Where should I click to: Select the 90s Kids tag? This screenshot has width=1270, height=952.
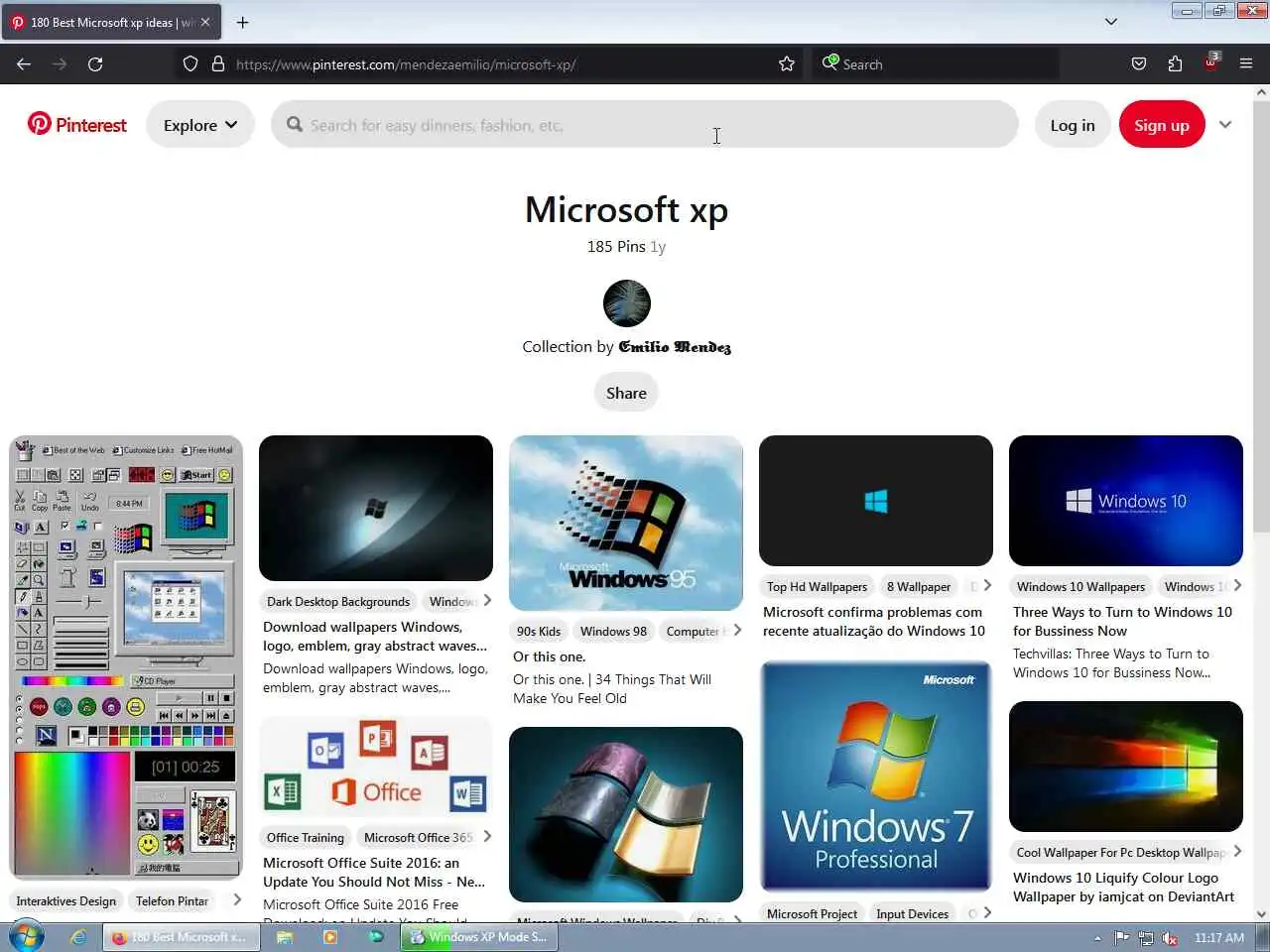tap(539, 631)
